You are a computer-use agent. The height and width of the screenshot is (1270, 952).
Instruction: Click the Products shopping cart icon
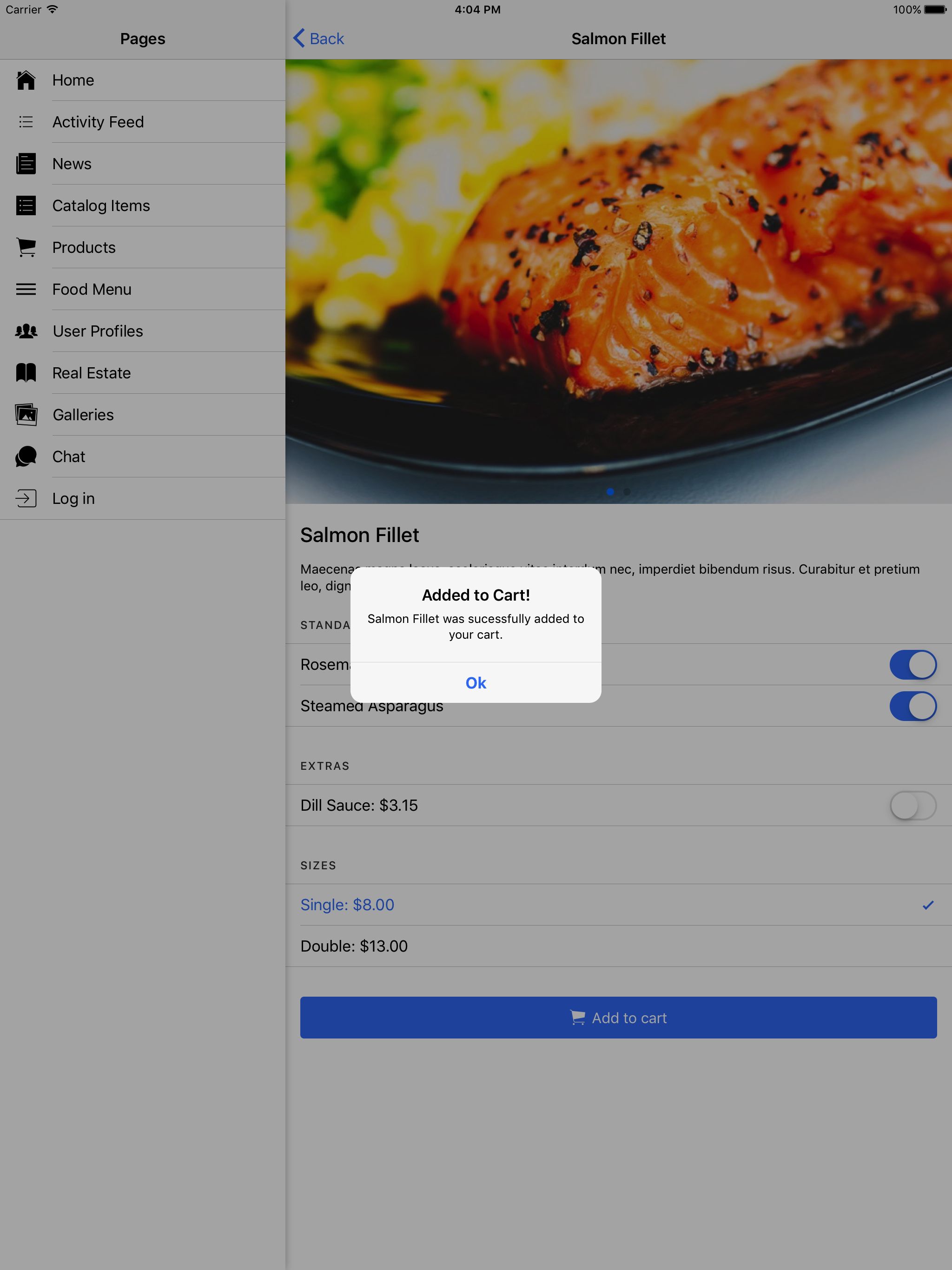pyautogui.click(x=26, y=247)
